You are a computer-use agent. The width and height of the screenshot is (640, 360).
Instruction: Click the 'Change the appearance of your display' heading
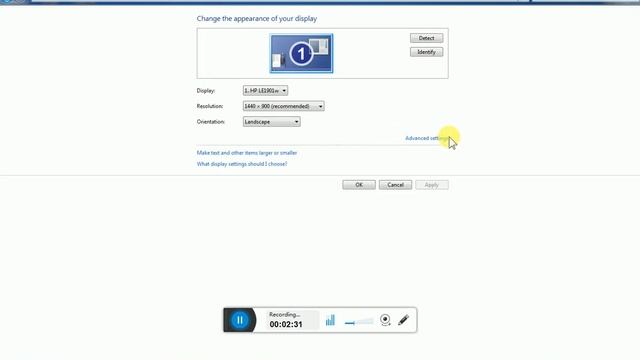257,18
